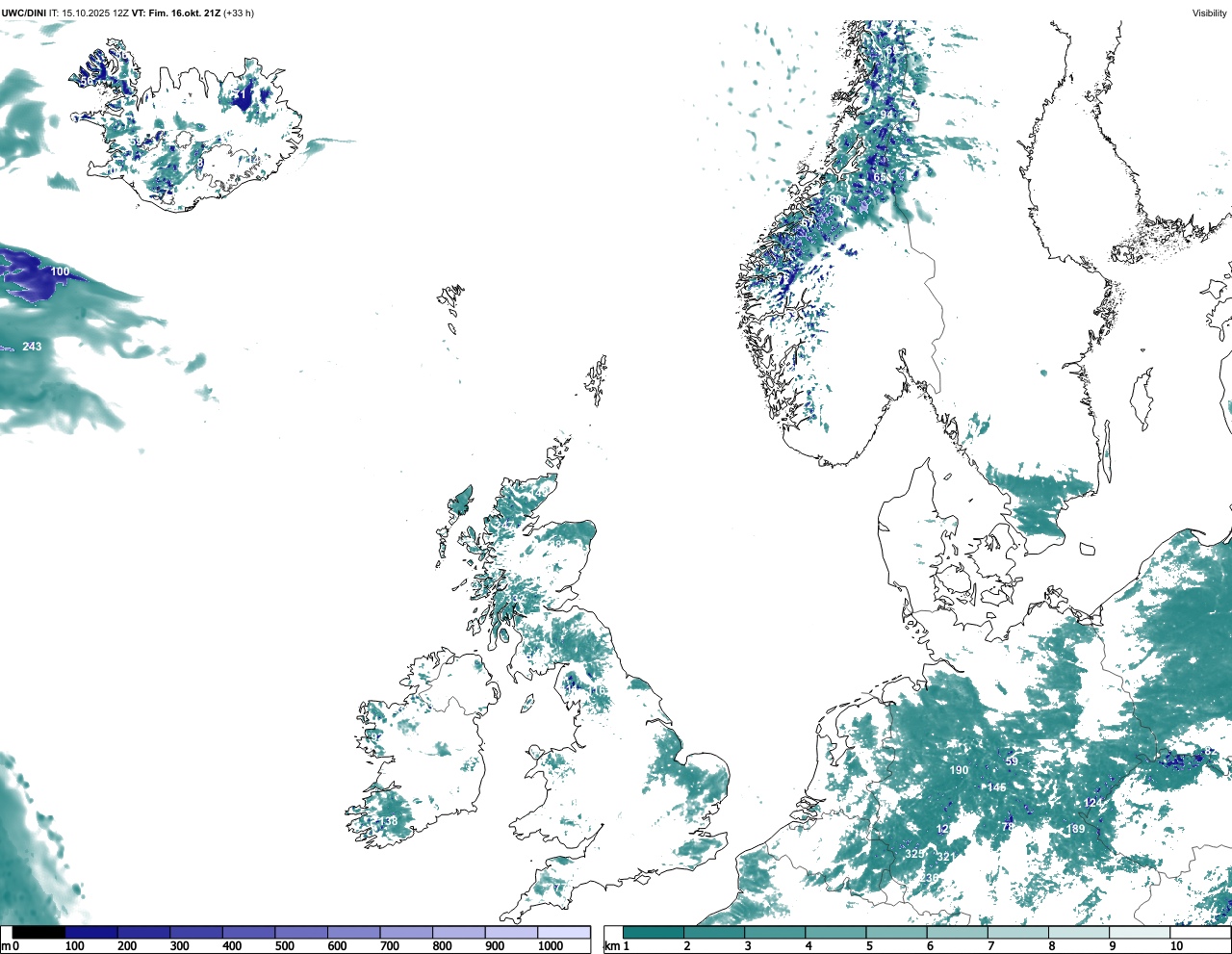Click the '190' value over northern Germany
Screen dimensions: 1232x954
pos(960,770)
